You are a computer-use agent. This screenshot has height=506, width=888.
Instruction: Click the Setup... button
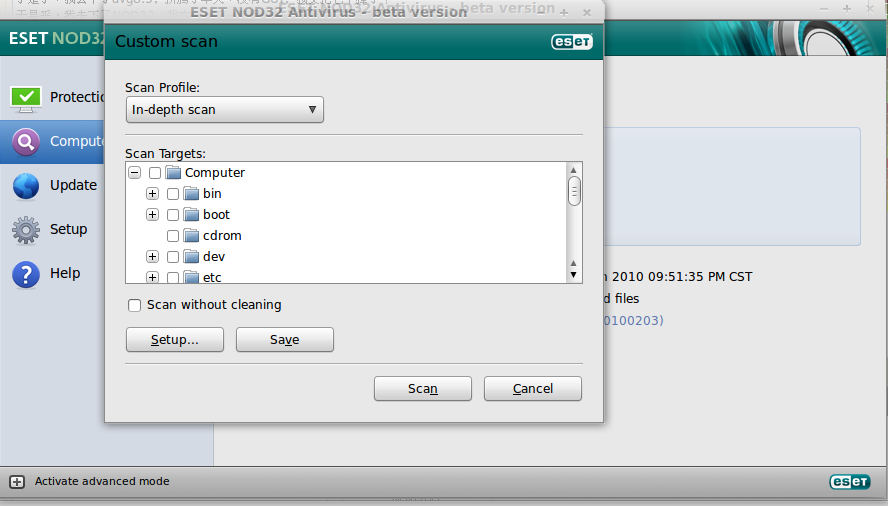pos(174,339)
